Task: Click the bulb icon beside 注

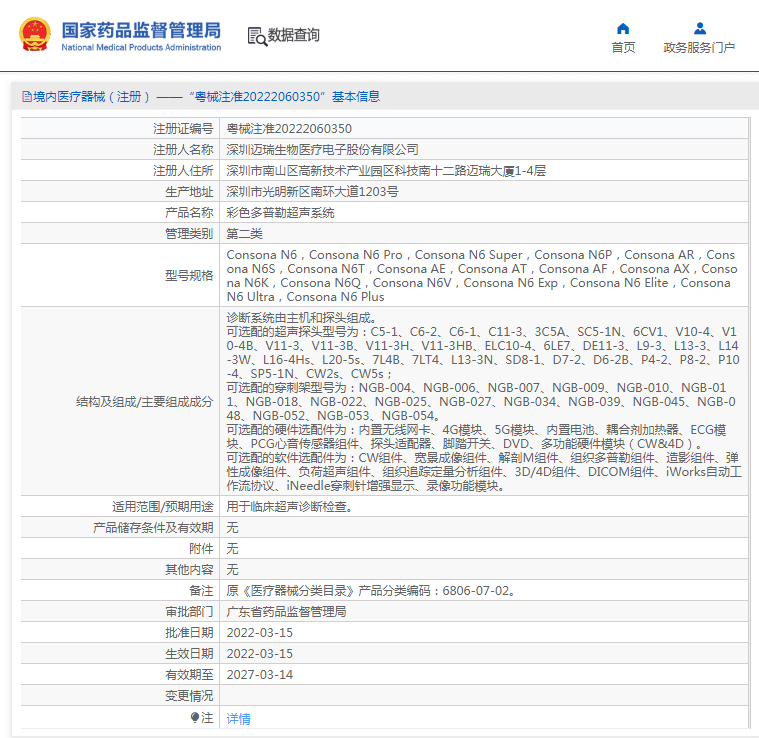Action: point(195,717)
